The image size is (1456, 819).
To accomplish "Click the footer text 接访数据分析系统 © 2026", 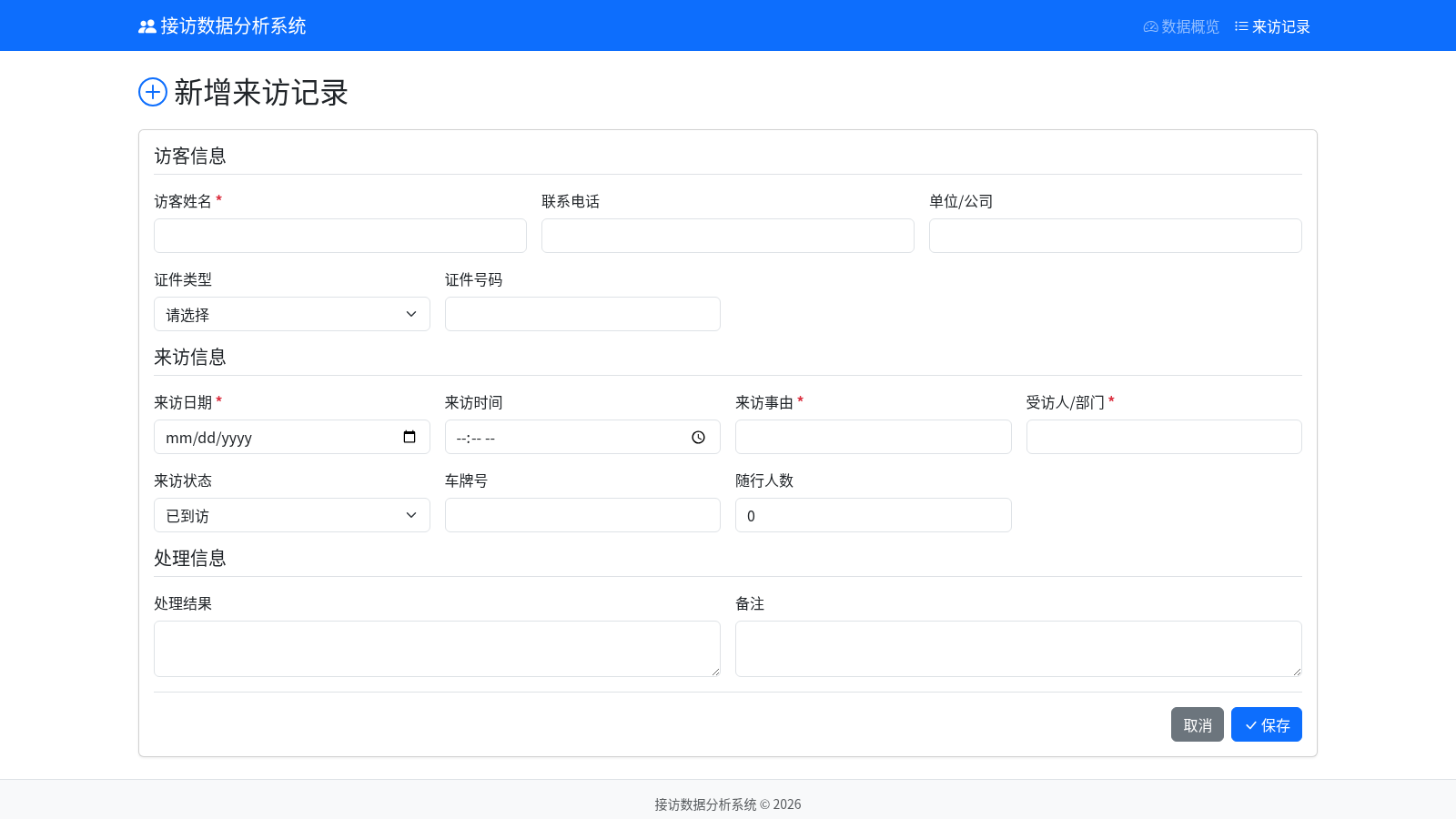I will (x=728, y=804).
